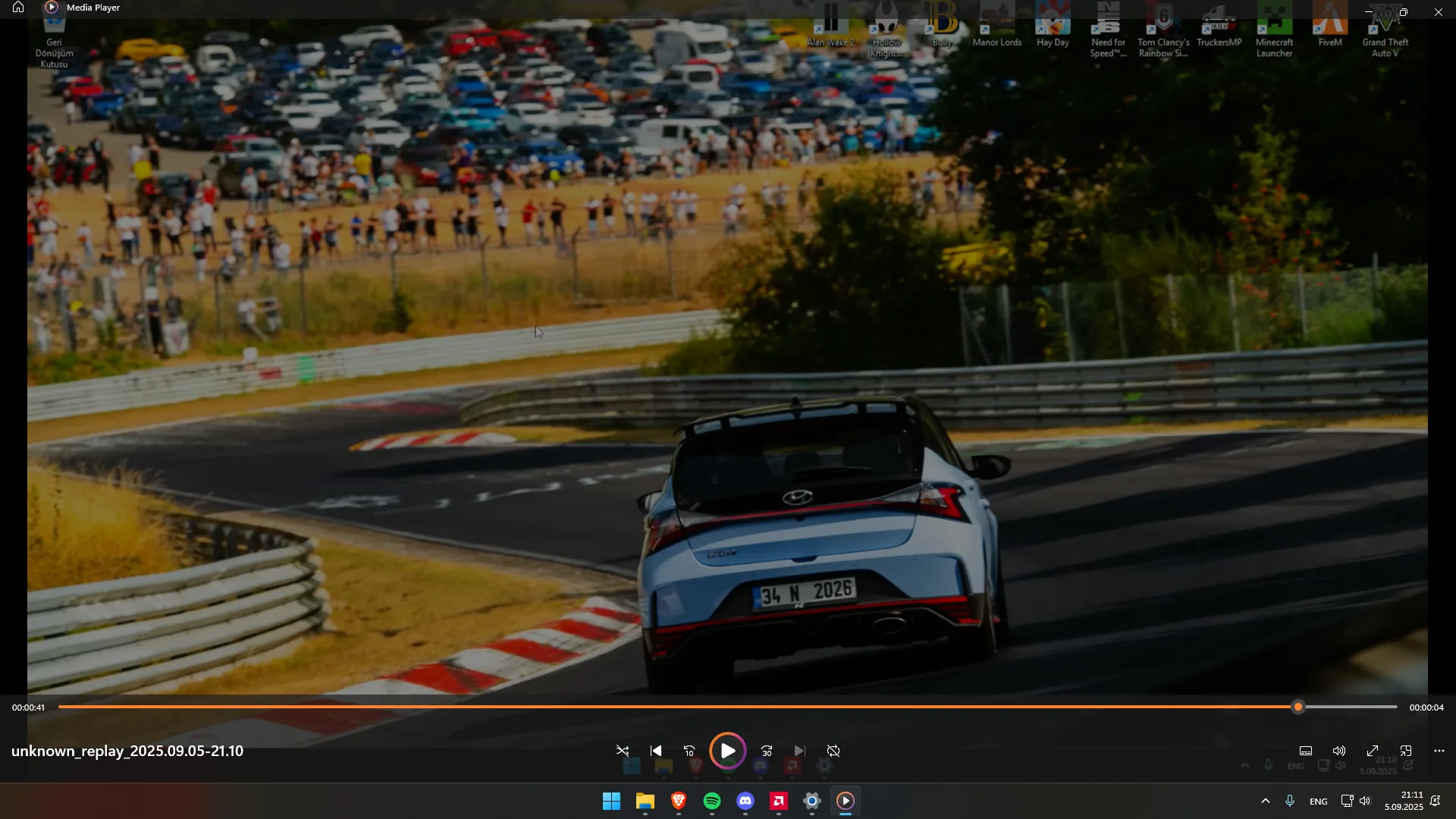Show hidden system tray icons

1265,802
